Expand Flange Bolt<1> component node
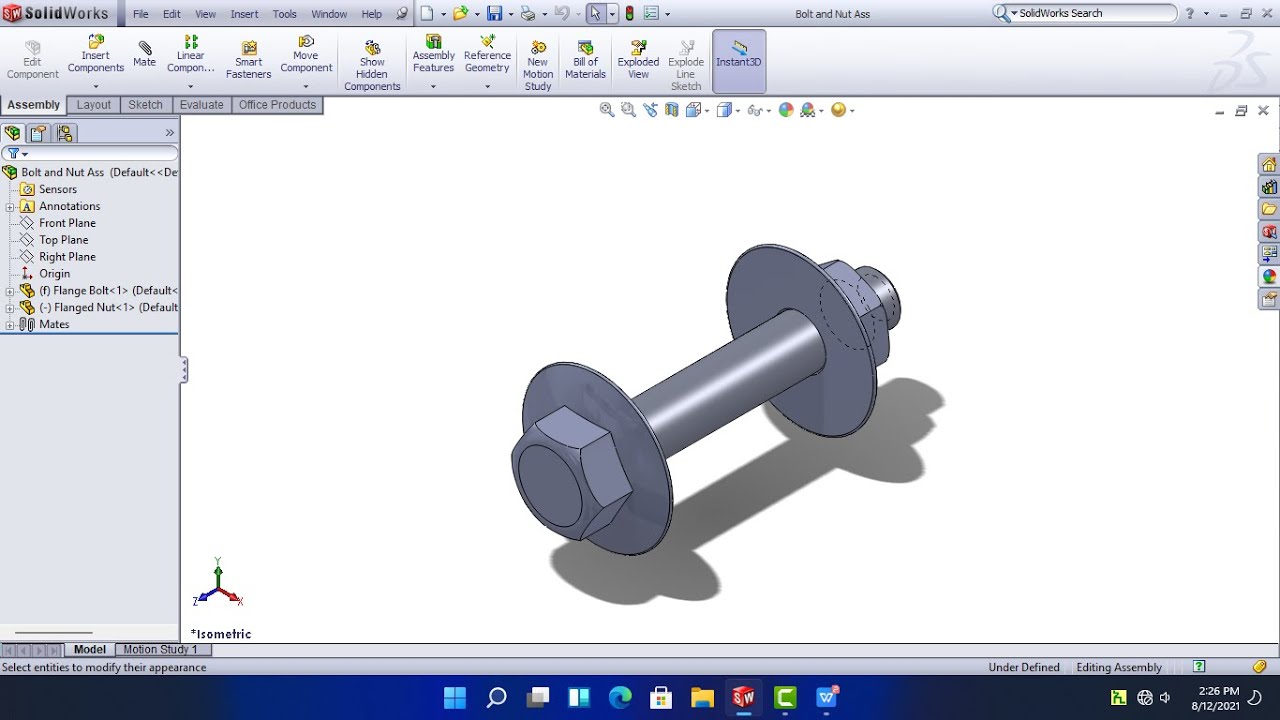This screenshot has width=1280, height=720. [9, 291]
